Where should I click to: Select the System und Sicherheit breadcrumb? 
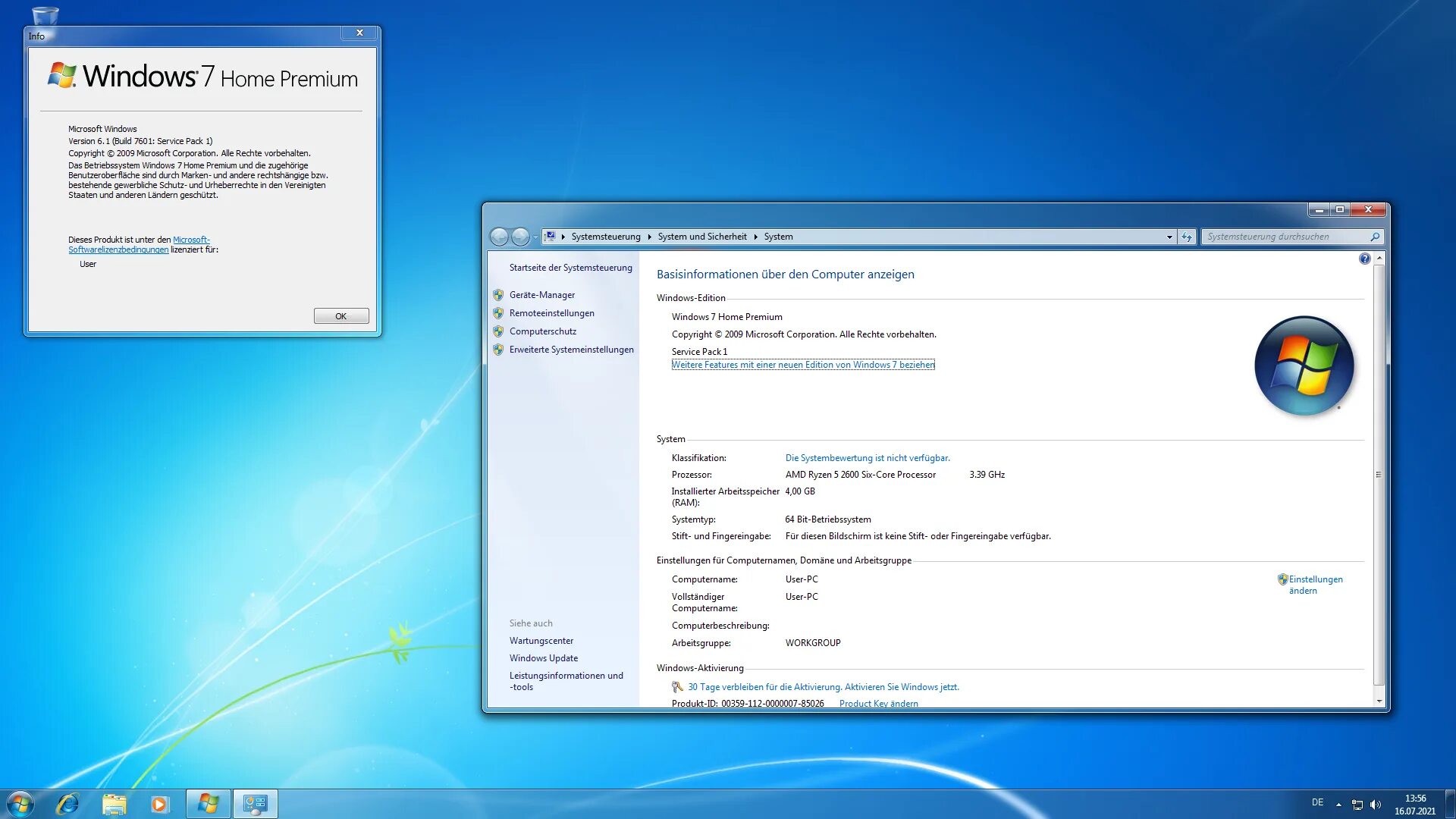[x=702, y=237]
